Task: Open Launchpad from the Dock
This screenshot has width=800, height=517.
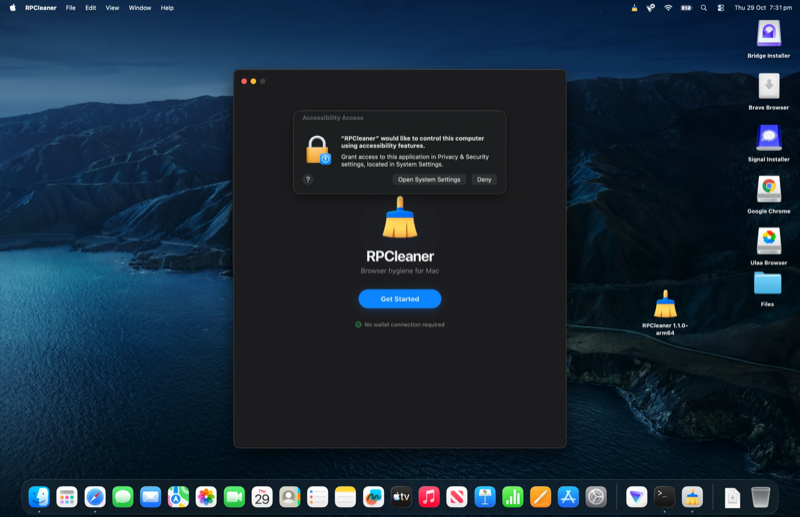Action: [x=67, y=497]
